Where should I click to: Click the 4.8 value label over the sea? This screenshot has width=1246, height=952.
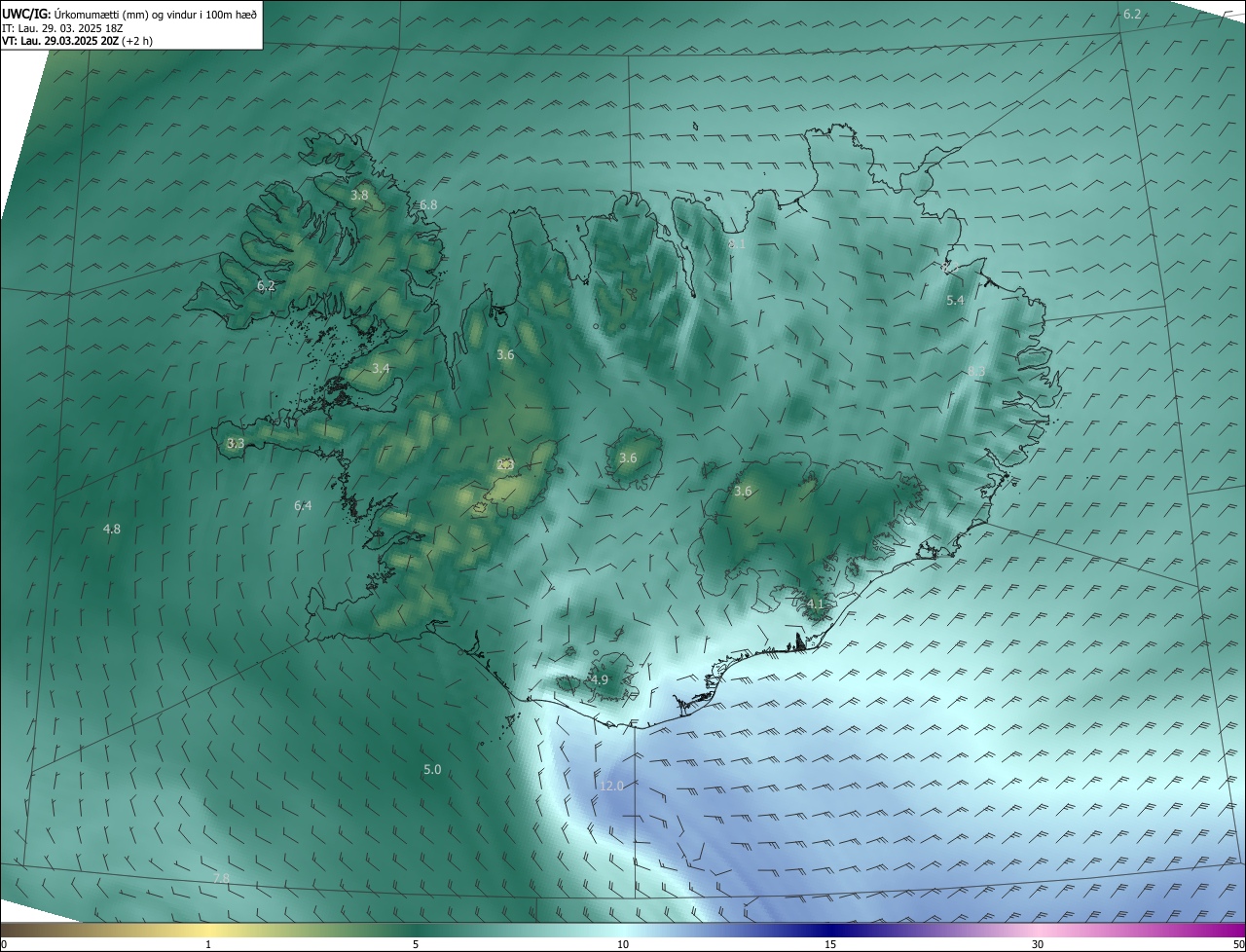click(x=112, y=529)
